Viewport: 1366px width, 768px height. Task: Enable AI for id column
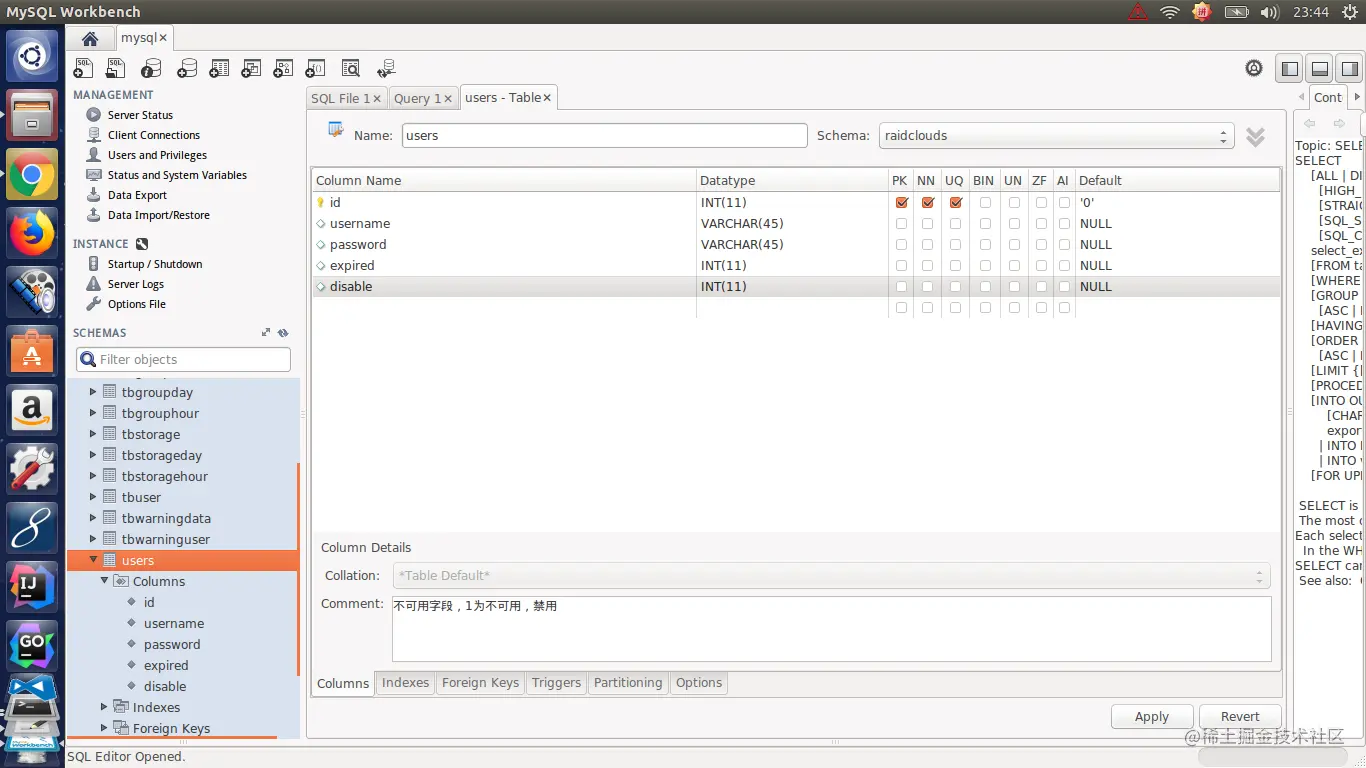click(1064, 202)
